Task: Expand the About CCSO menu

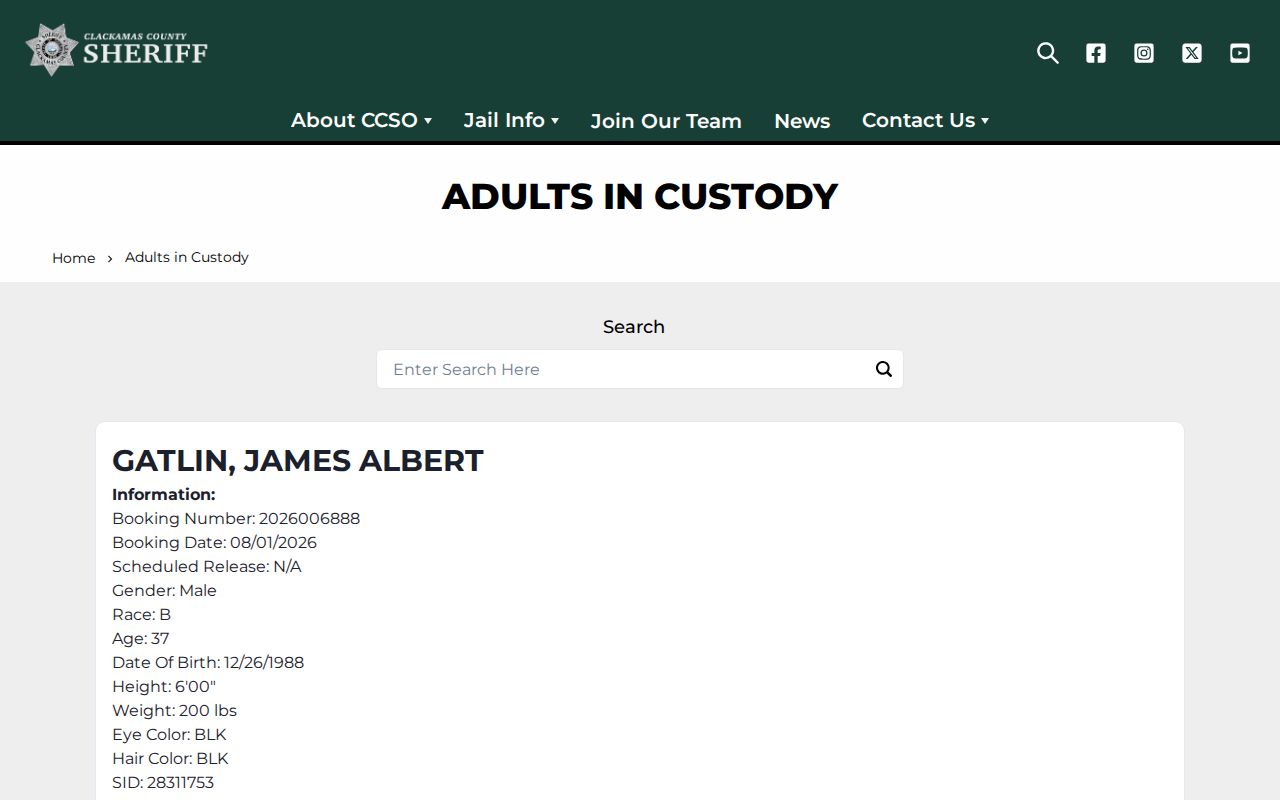Action: [x=361, y=120]
